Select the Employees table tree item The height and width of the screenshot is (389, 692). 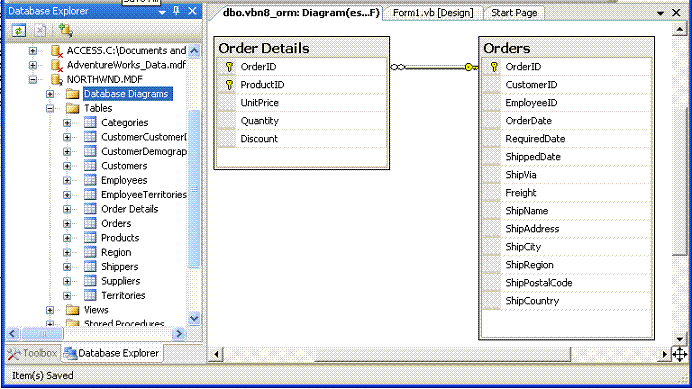pos(124,180)
